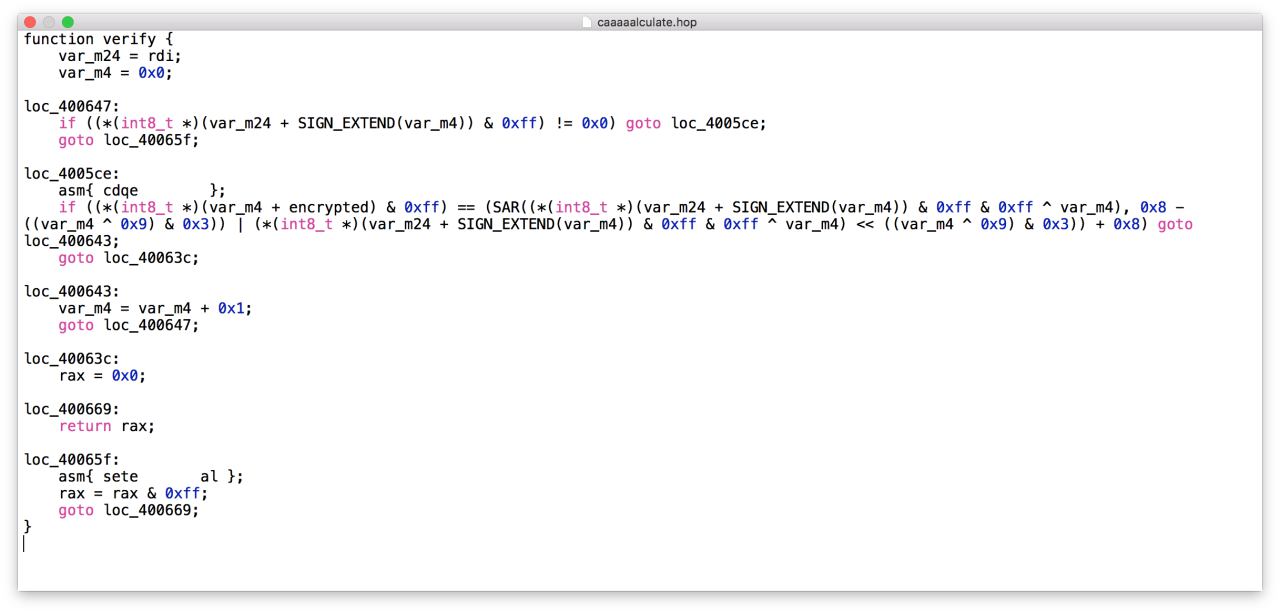Click the 'asm{ sete al };' line

[150, 477]
